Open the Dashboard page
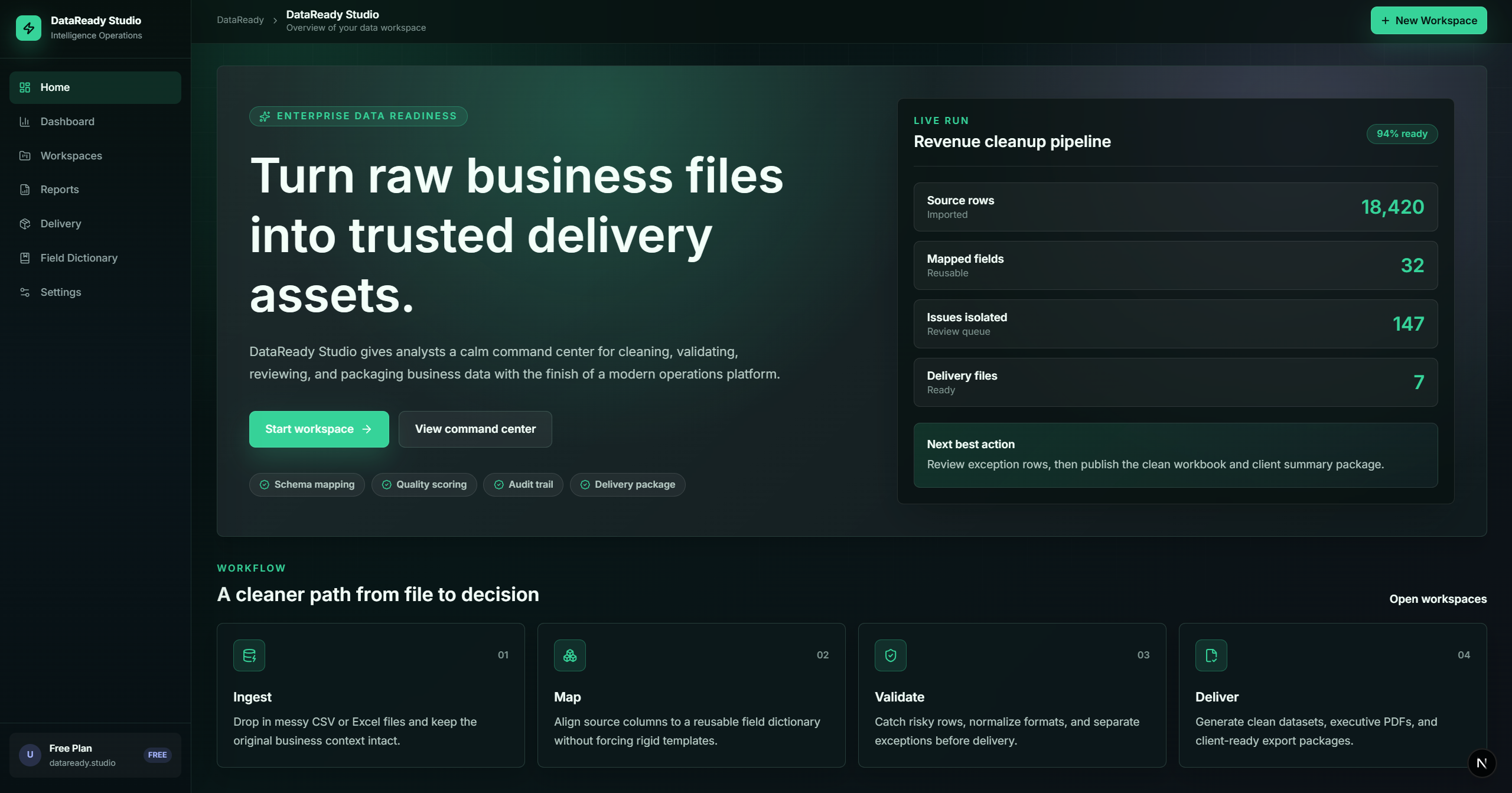The image size is (1512, 793). click(x=95, y=122)
